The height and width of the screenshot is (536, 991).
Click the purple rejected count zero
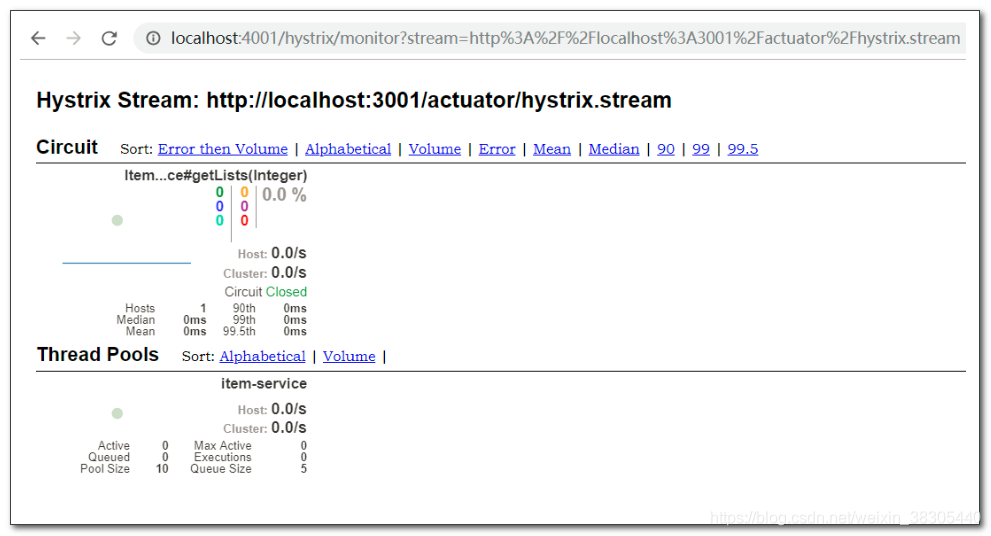(244, 207)
